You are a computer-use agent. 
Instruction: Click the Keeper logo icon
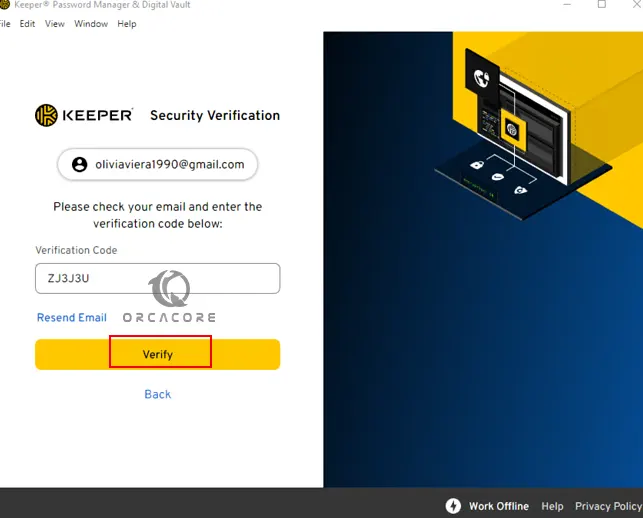pos(46,115)
